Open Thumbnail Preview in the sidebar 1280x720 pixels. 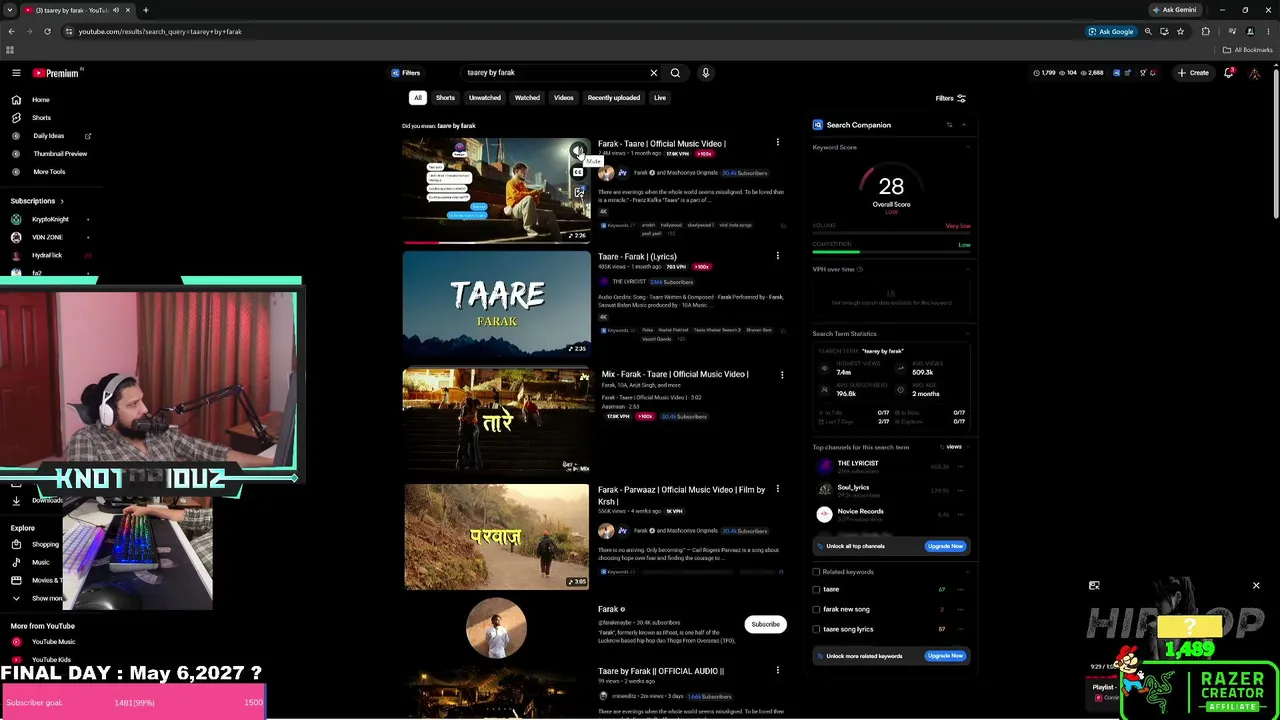point(60,154)
